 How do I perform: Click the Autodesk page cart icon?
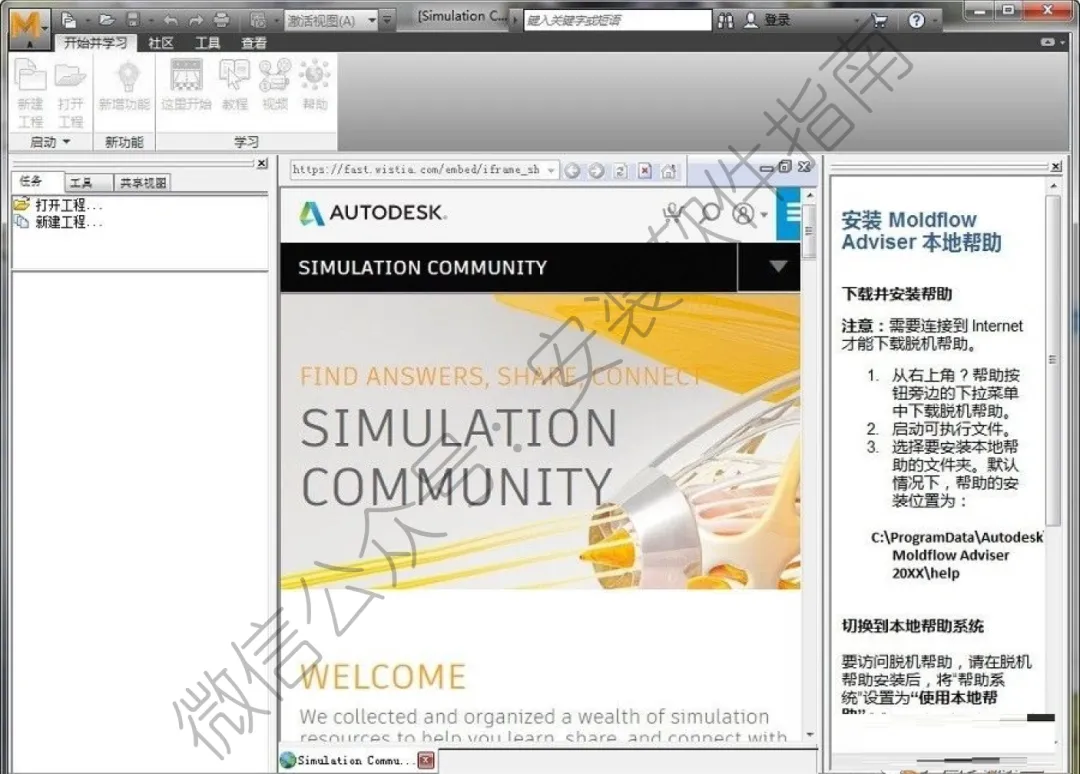click(674, 213)
